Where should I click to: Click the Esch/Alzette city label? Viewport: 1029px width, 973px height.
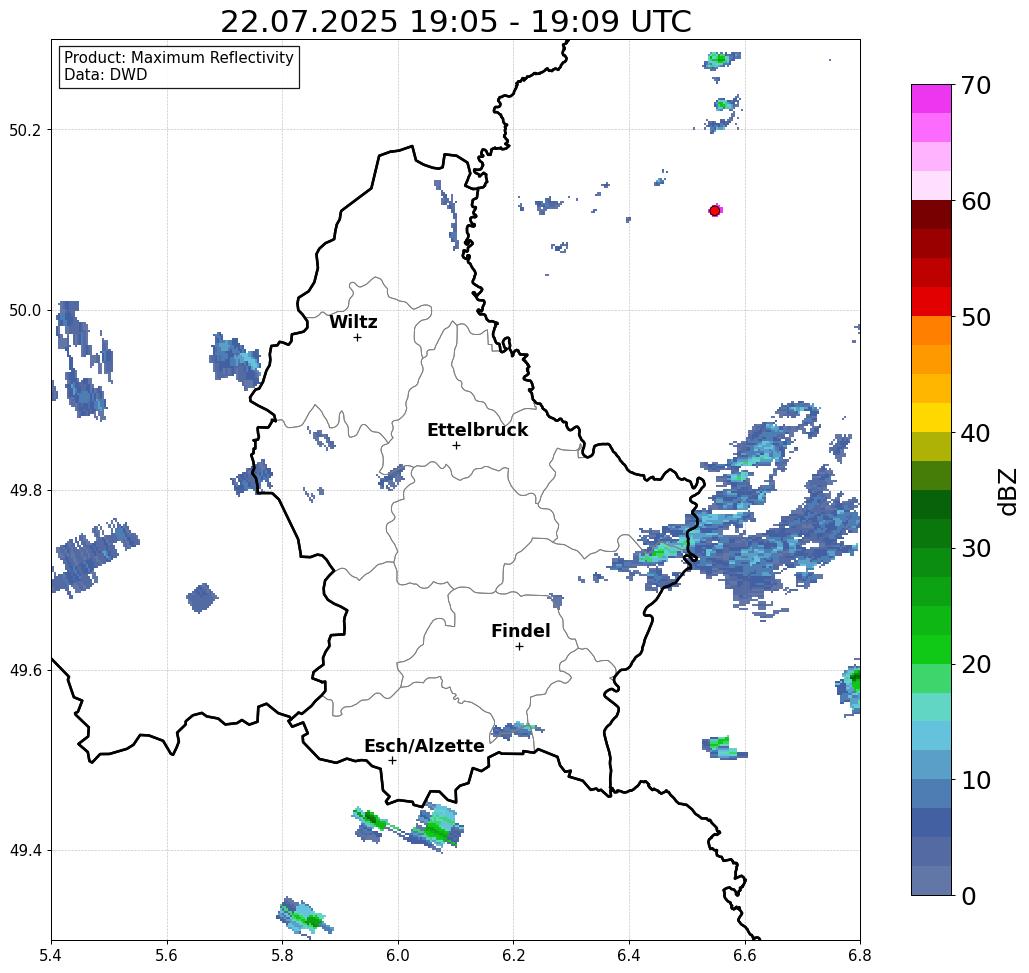424,746
